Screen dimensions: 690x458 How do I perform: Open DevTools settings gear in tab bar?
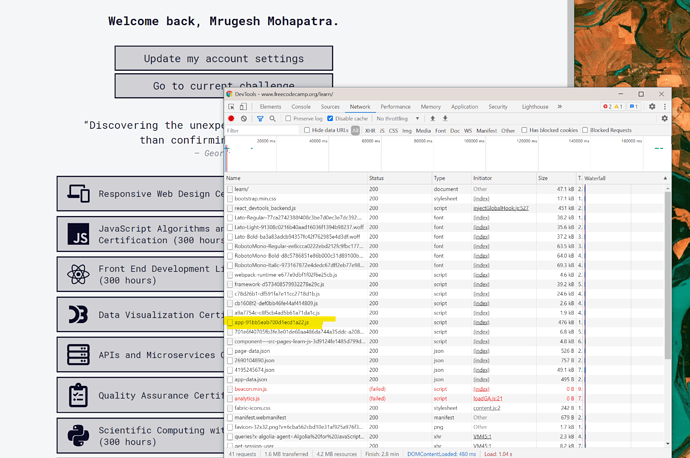coord(652,106)
